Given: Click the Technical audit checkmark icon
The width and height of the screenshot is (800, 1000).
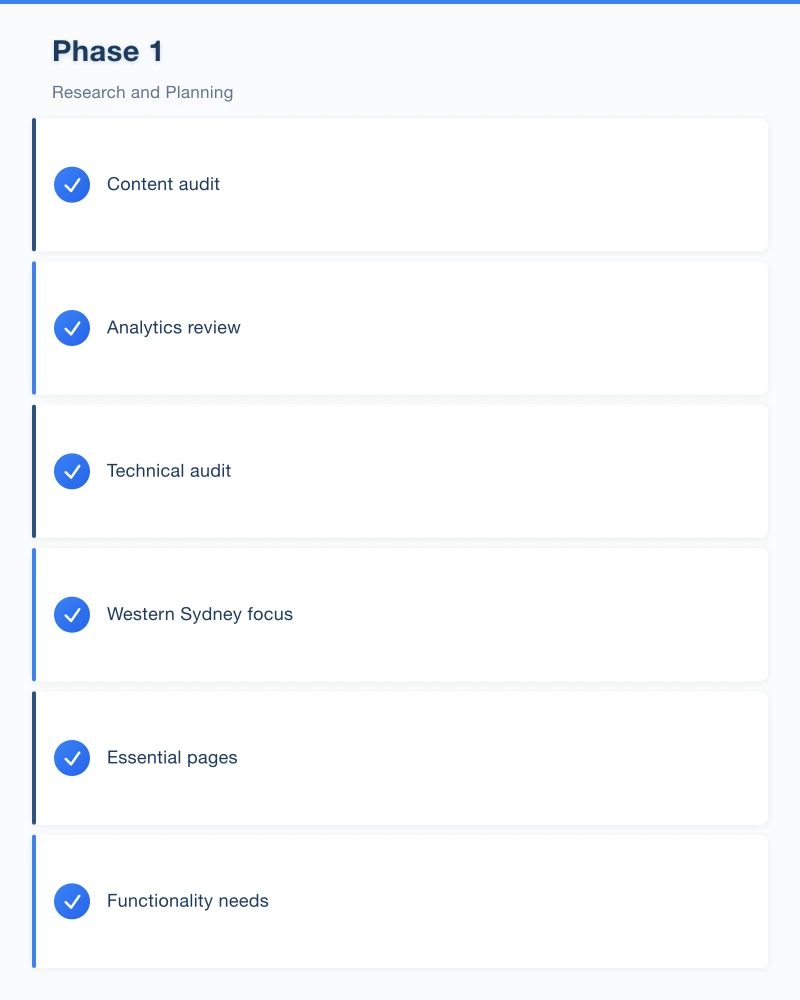Looking at the screenshot, I should coord(72,471).
